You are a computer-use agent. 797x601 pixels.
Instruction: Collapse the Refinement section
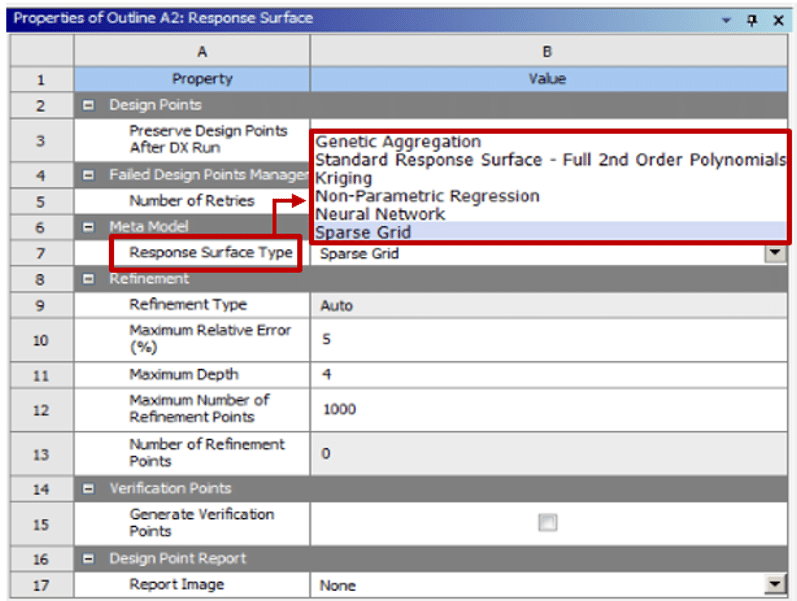click(x=89, y=279)
